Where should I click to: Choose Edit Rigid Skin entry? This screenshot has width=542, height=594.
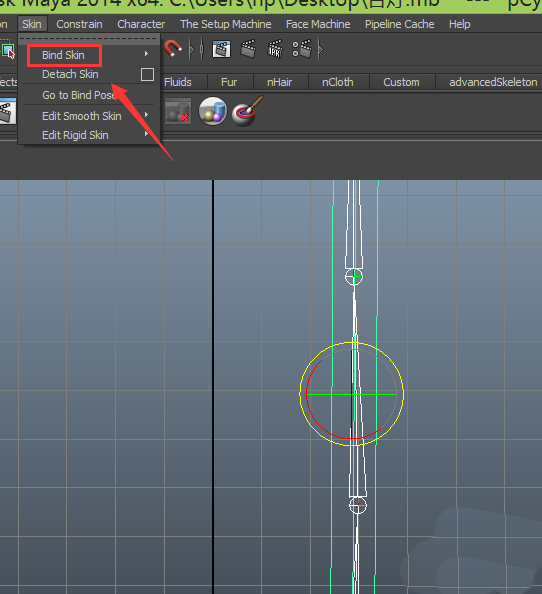[75, 135]
